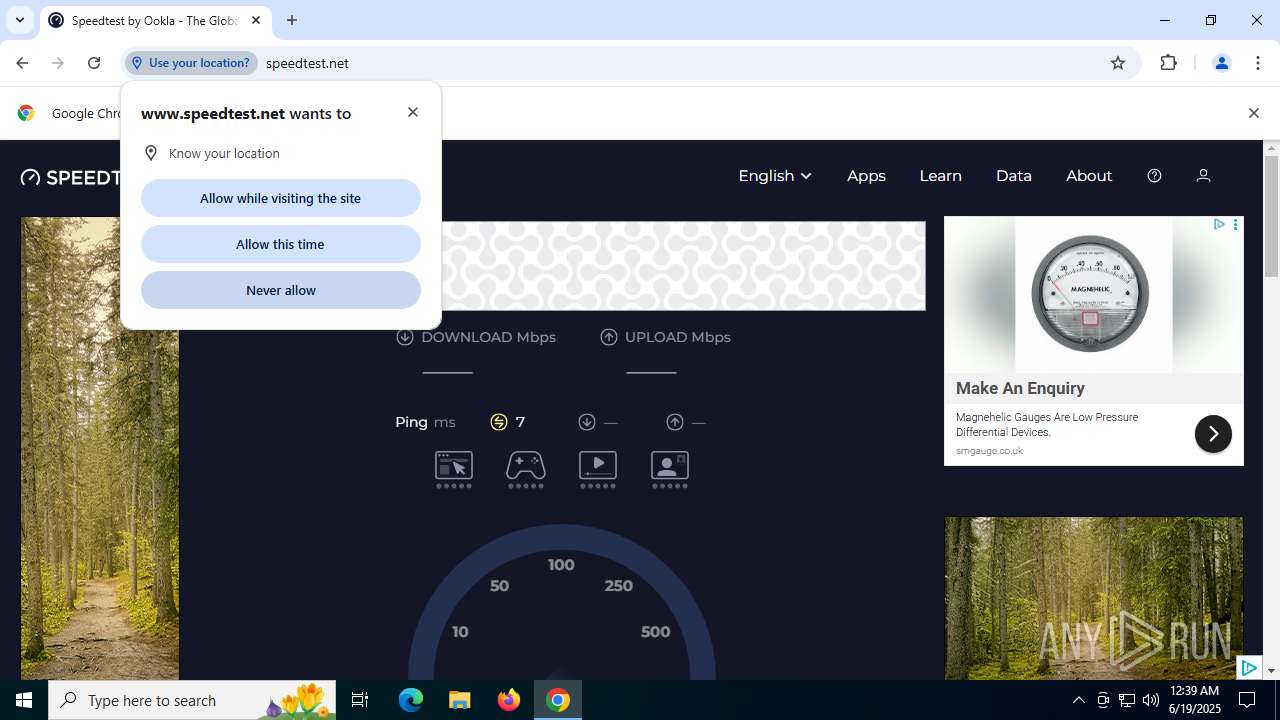Dismiss the Google Chrome info bar
The image size is (1280, 720).
(x=1253, y=113)
